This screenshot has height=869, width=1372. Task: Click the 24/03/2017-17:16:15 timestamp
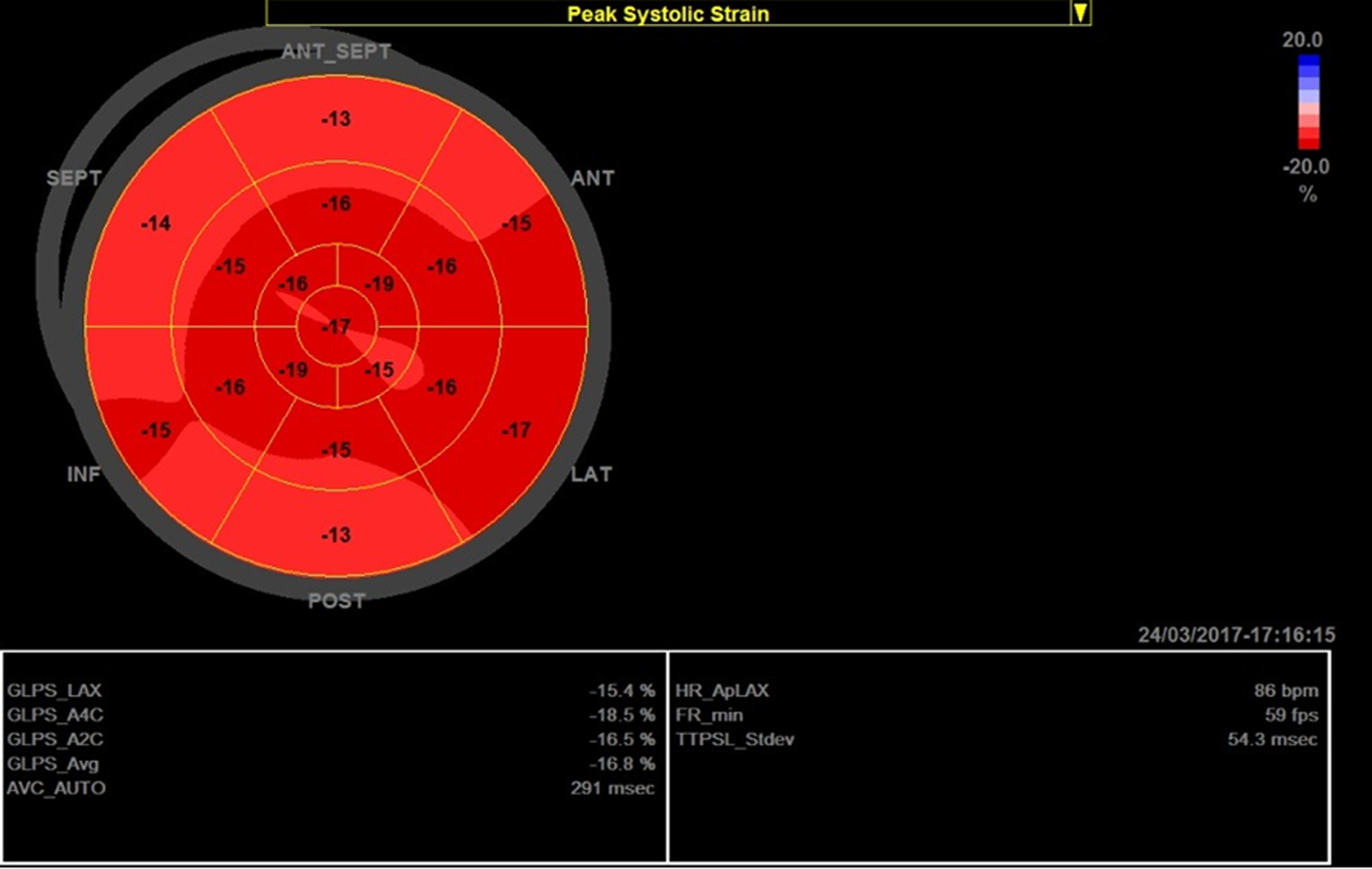[1237, 635]
